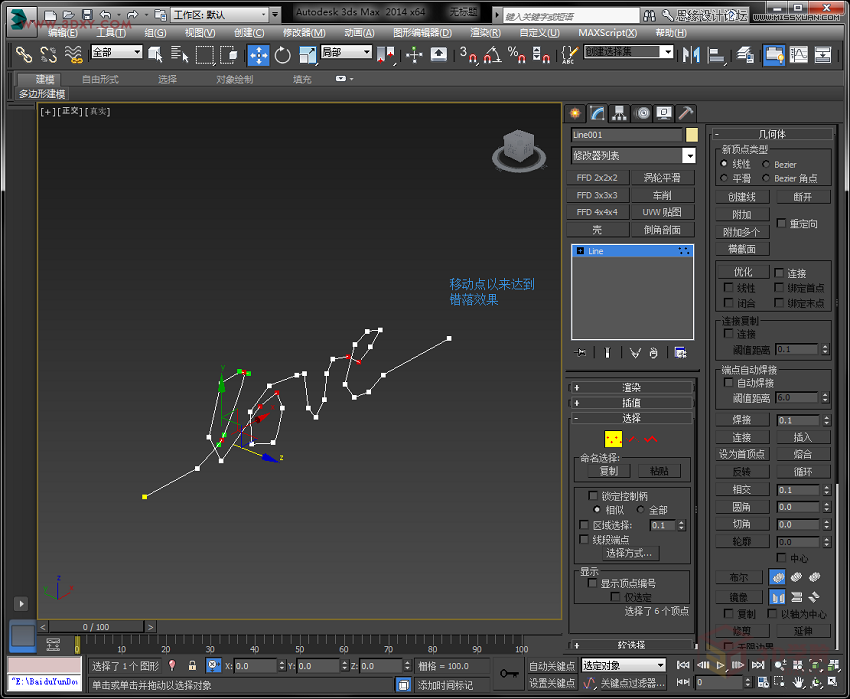
Task: Expand the 插值 rollout
Action: (631, 402)
